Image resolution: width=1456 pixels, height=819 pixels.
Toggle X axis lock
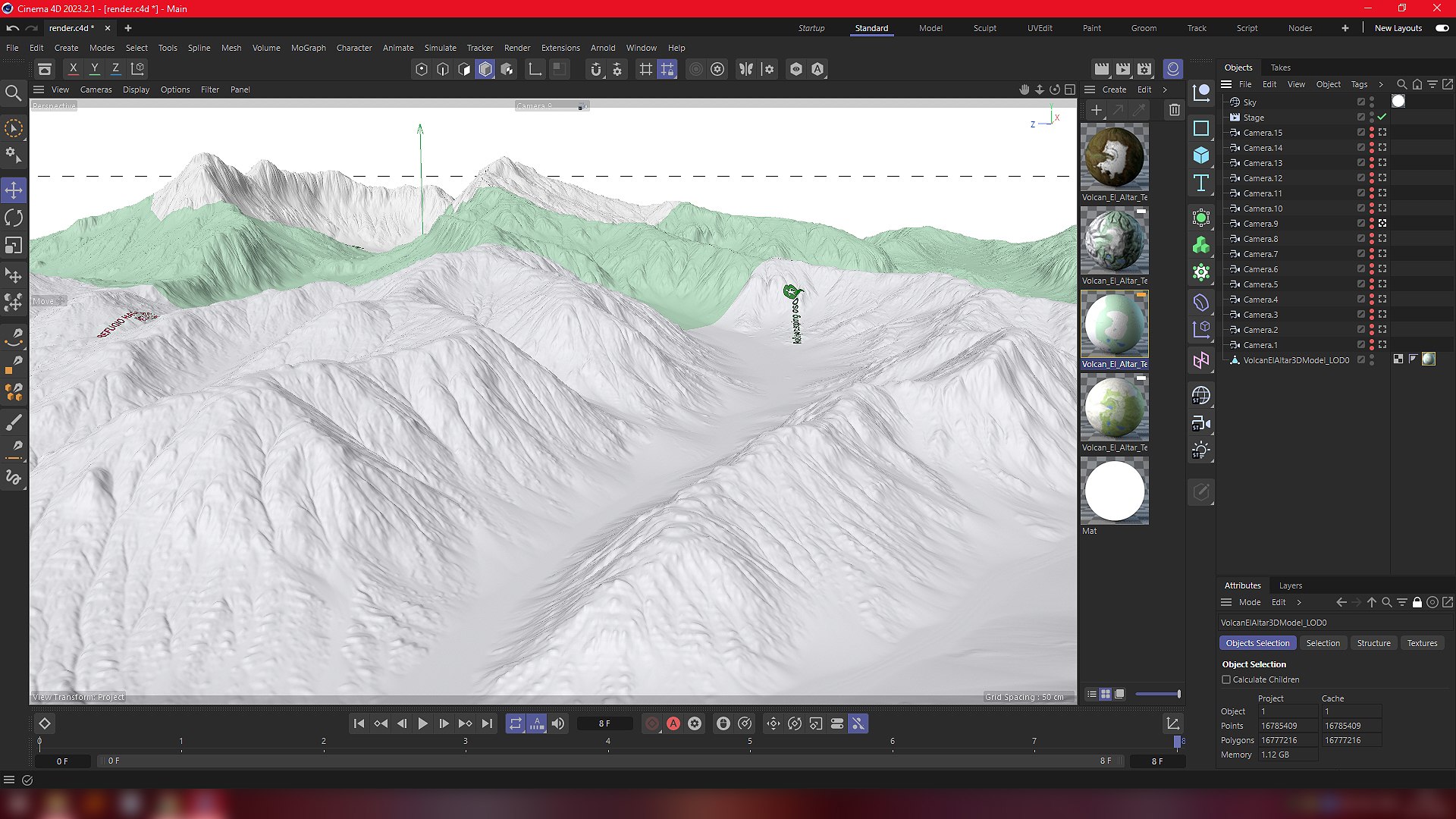[x=74, y=69]
